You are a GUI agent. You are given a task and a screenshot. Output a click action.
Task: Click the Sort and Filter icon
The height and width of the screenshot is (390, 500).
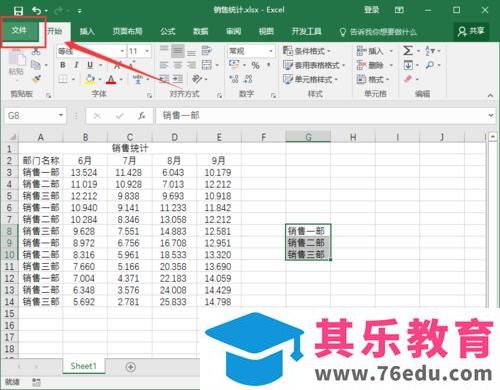430,51
